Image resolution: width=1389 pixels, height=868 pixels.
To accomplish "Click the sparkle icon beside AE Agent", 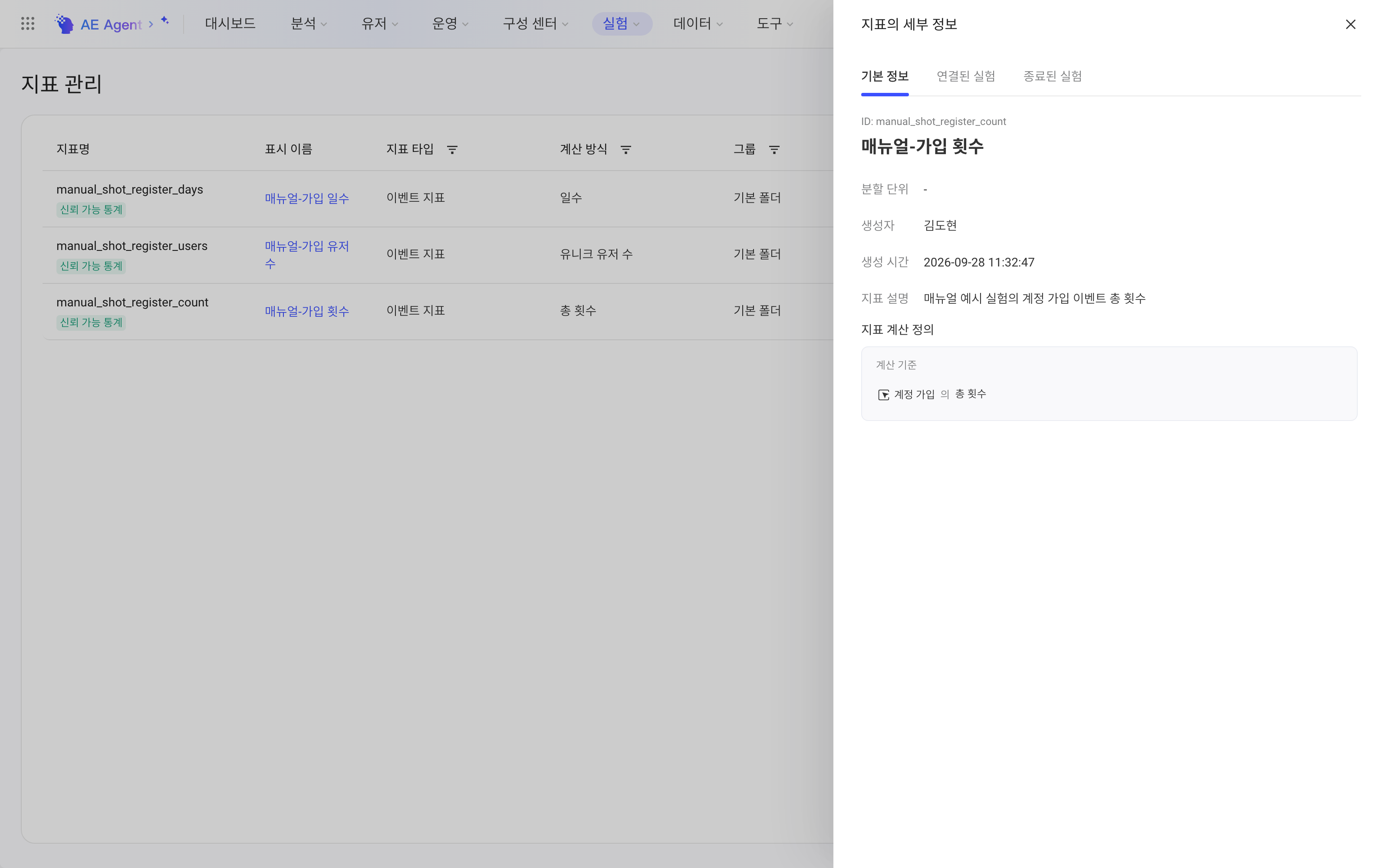I will (x=165, y=20).
